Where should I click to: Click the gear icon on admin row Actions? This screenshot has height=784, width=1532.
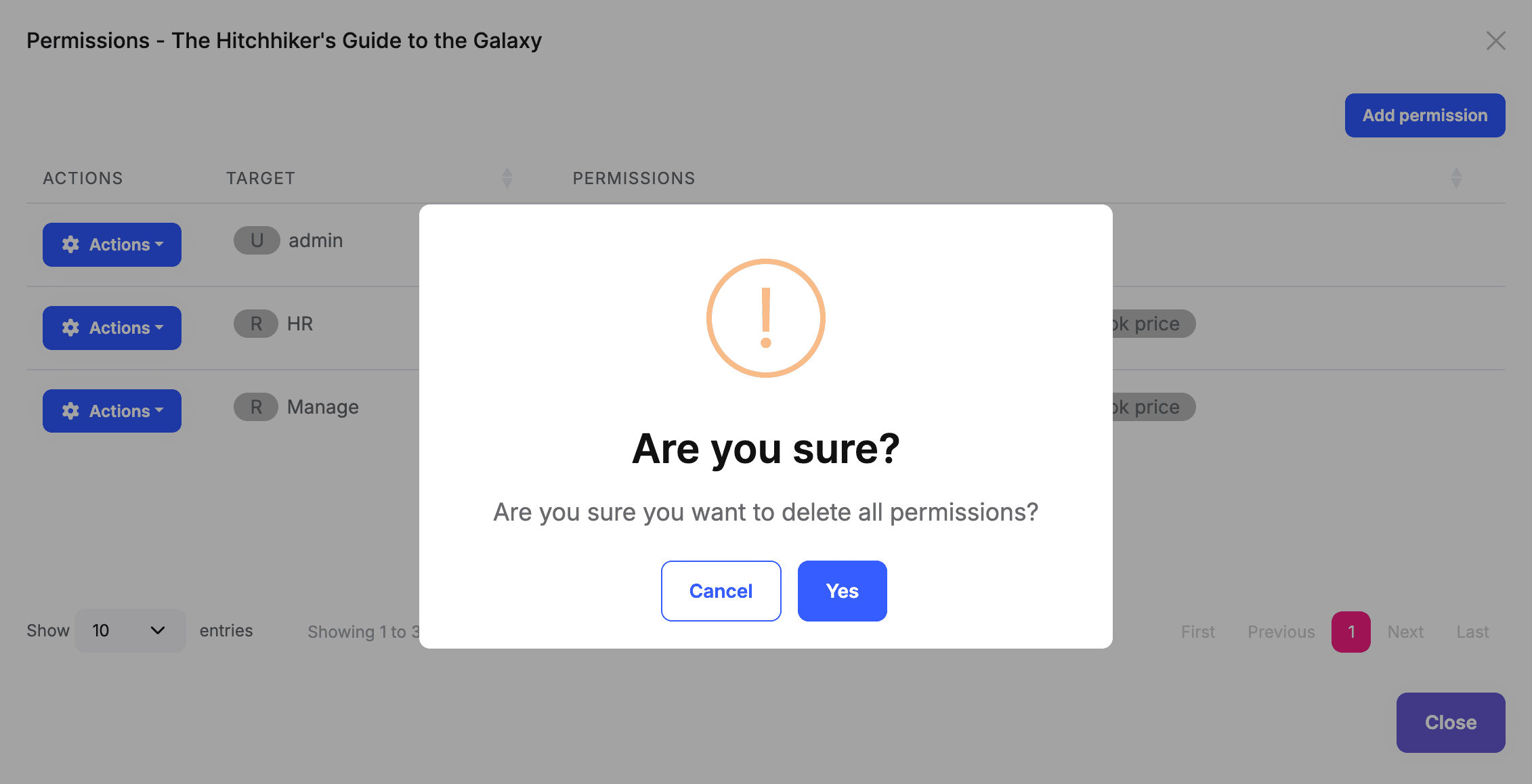[70, 244]
